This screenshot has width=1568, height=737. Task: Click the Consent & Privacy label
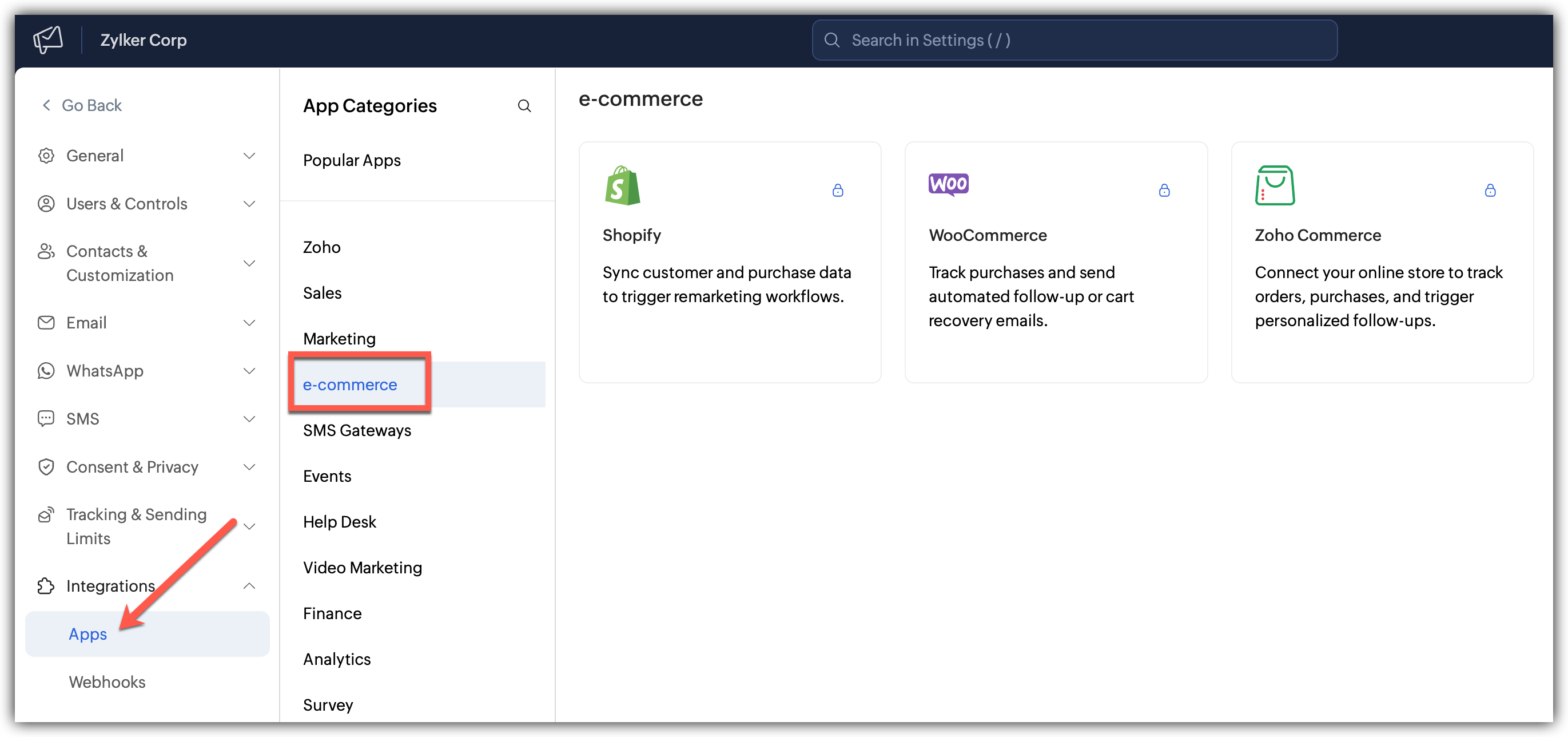[x=132, y=467]
